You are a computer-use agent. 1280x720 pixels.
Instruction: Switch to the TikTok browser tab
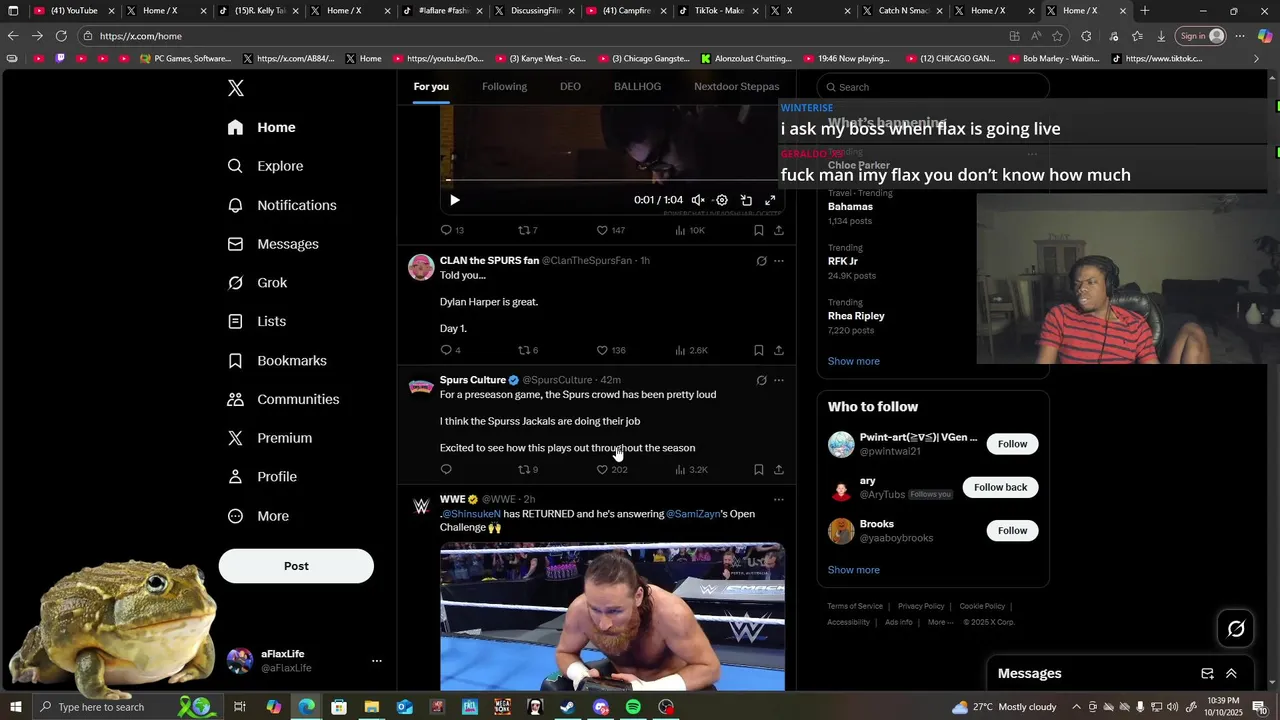point(717,11)
